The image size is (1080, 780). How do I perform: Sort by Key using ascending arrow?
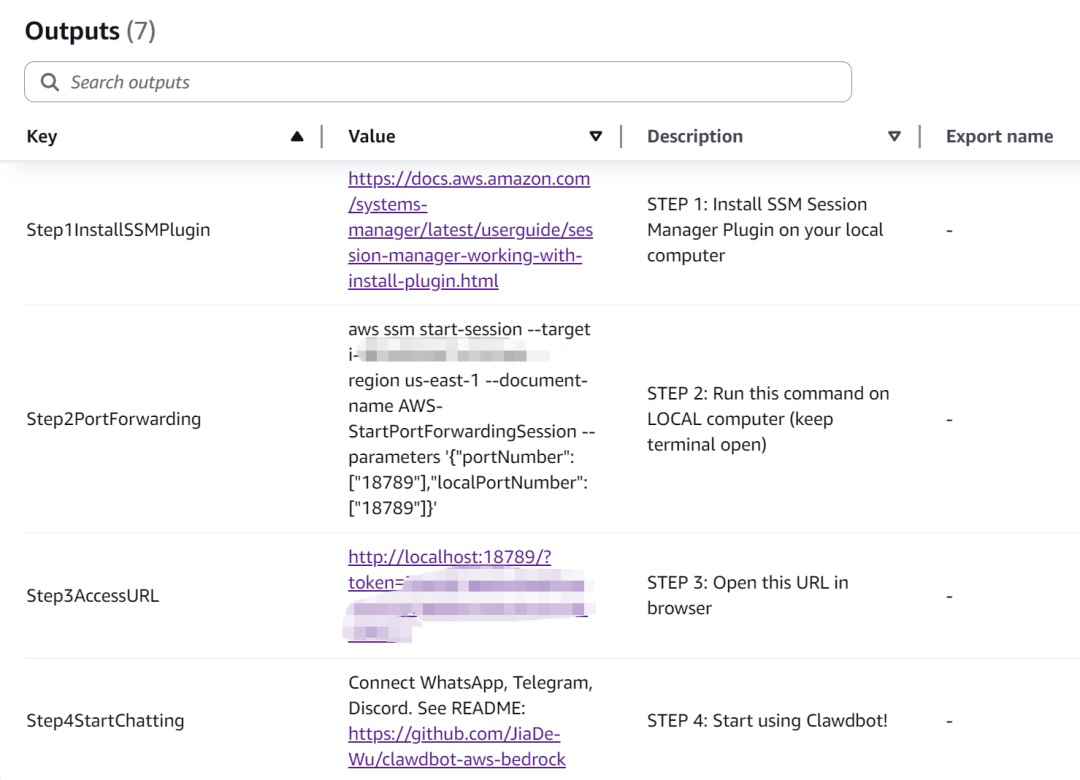pos(297,137)
